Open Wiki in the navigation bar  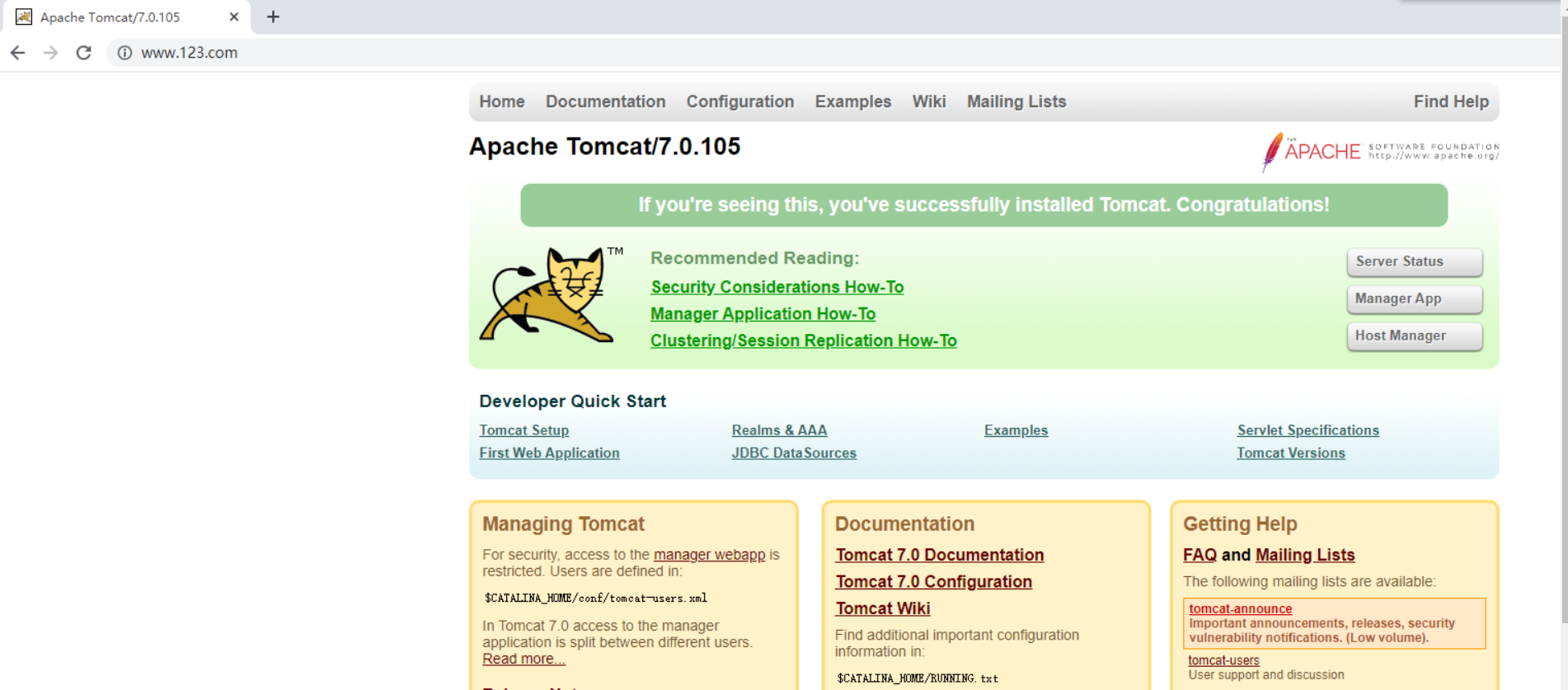point(929,101)
